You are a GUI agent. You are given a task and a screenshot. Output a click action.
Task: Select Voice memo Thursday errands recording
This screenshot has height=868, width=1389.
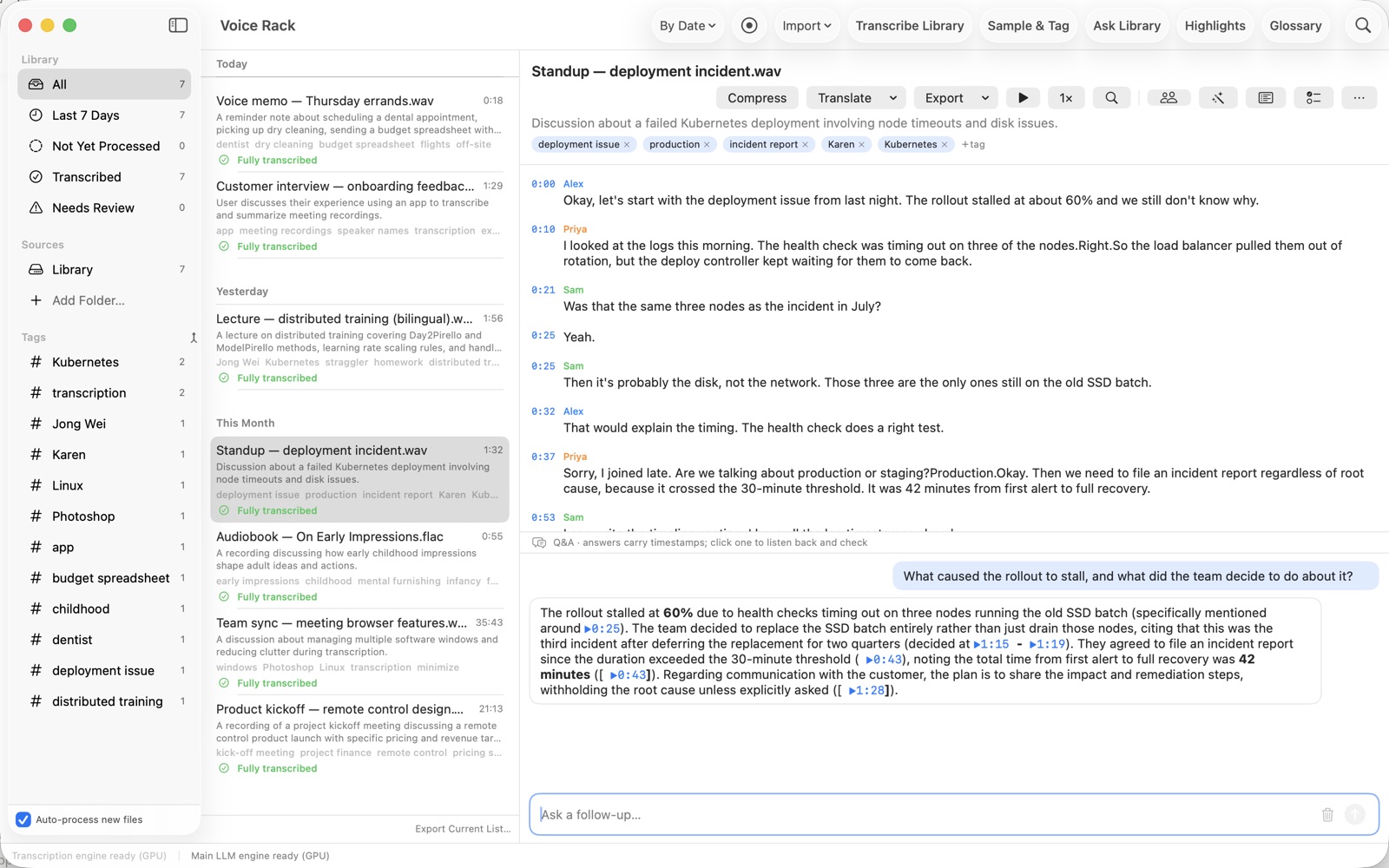pyautogui.click(x=359, y=129)
